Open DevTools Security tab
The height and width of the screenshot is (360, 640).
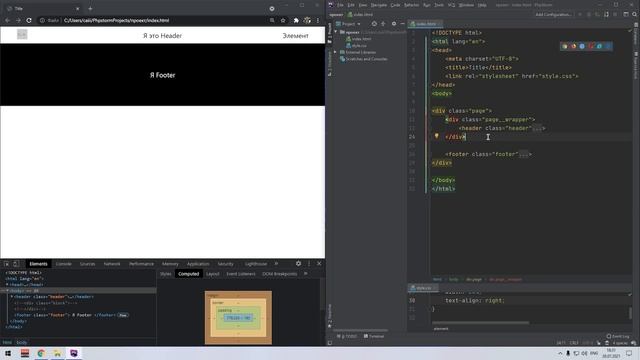[225, 264]
